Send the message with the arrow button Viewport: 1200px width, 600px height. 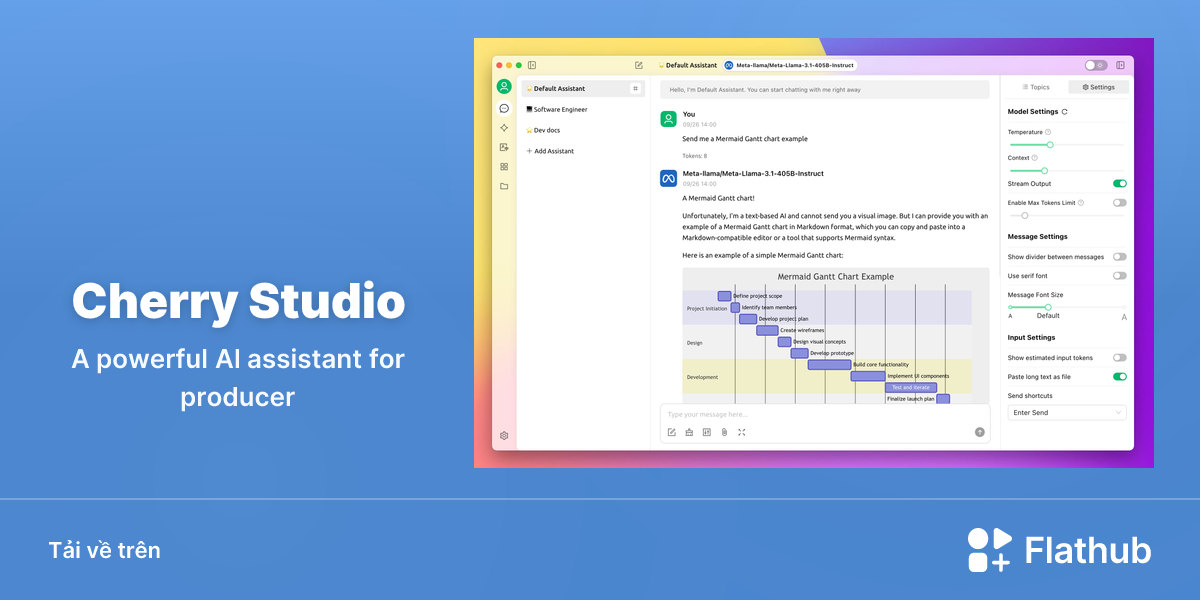point(980,432)
